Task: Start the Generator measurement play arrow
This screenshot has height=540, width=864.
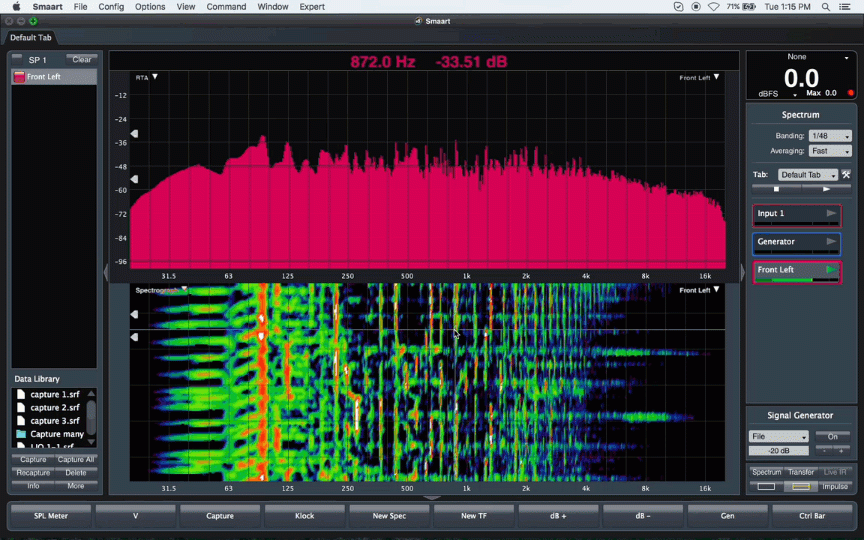Action: pos(831,242)
